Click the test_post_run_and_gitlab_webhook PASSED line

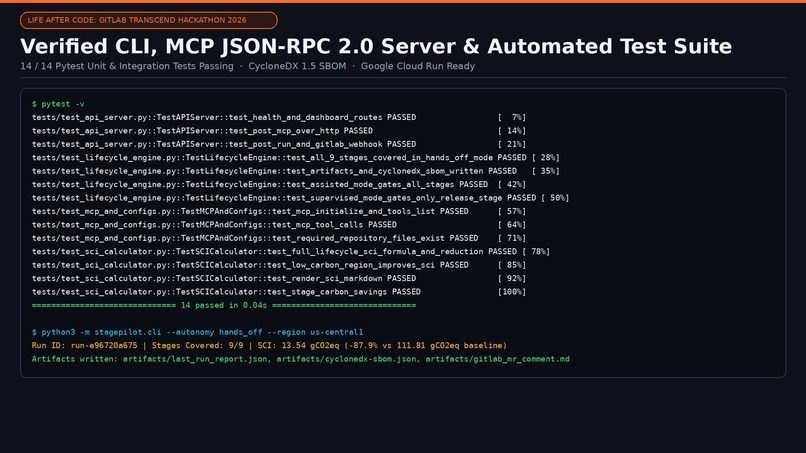[x=279, y=144]
